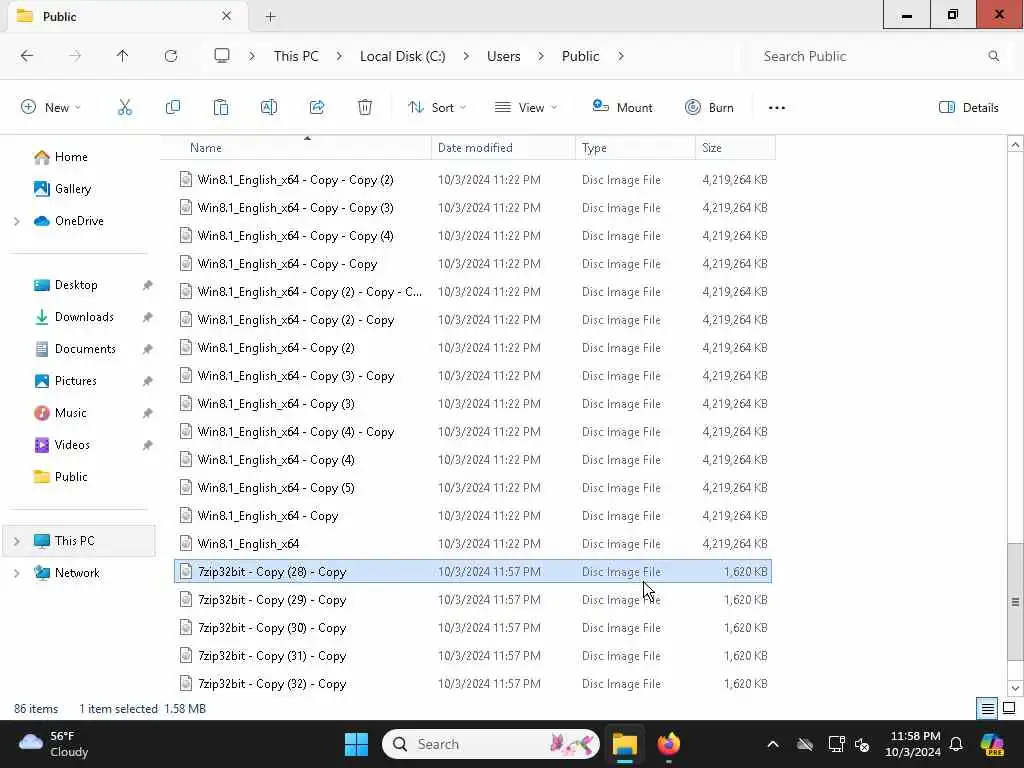Viewport: 1024px width, 768px height.
Task: Expand chevron after Public in address bar
Action: [x=620, y=56]
